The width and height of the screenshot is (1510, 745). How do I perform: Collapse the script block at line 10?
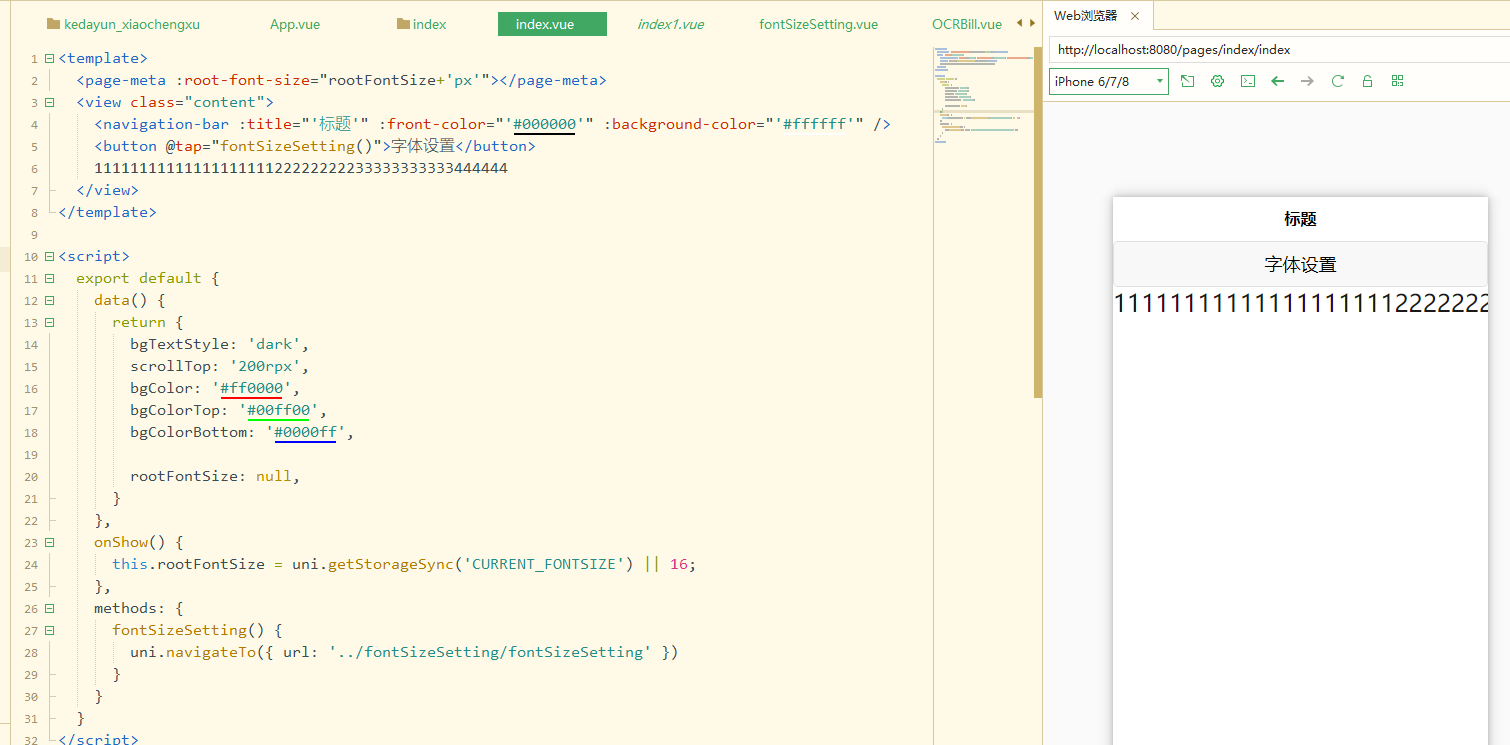click(47, 256)
